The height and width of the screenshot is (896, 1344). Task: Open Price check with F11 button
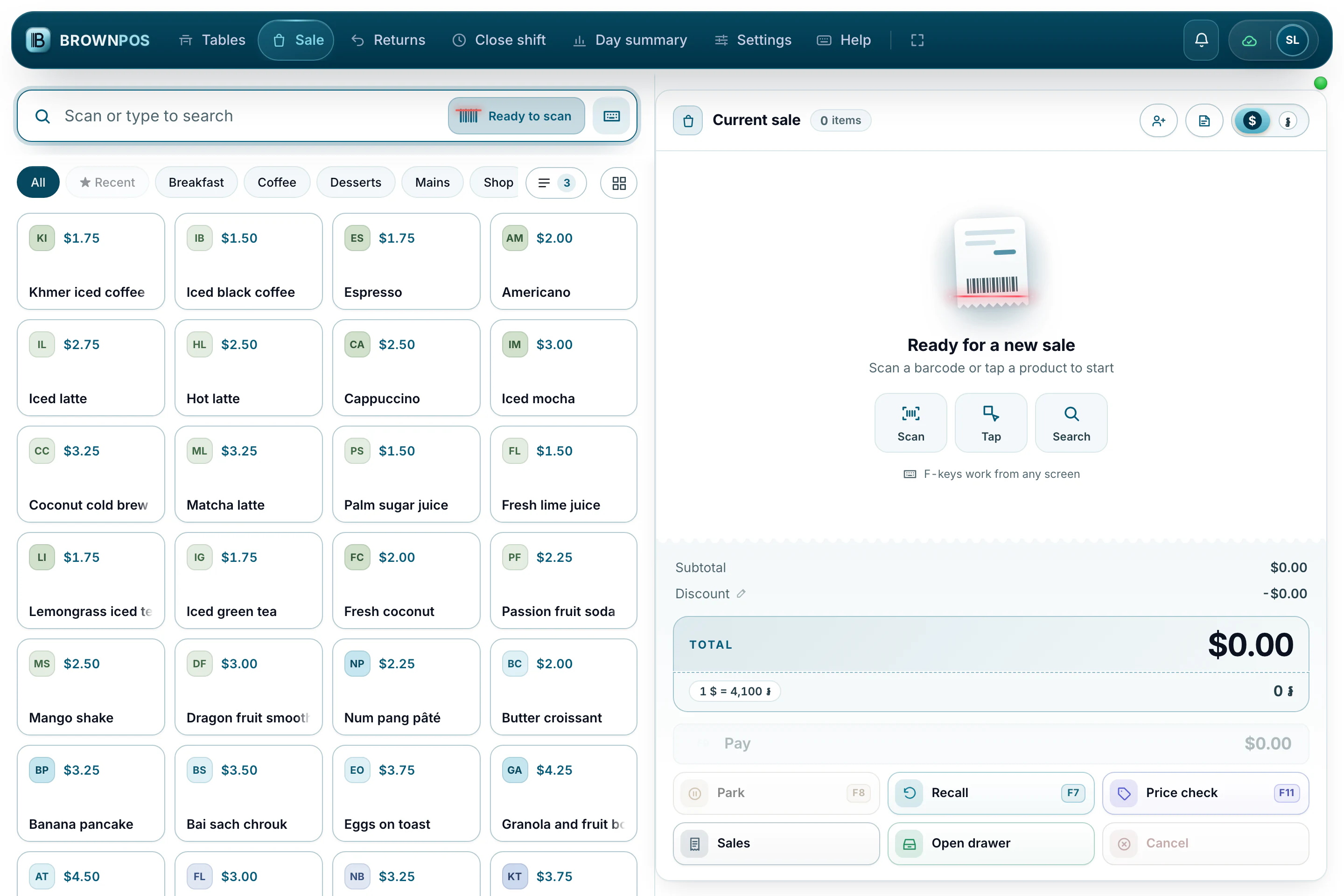click(1205, 793)
